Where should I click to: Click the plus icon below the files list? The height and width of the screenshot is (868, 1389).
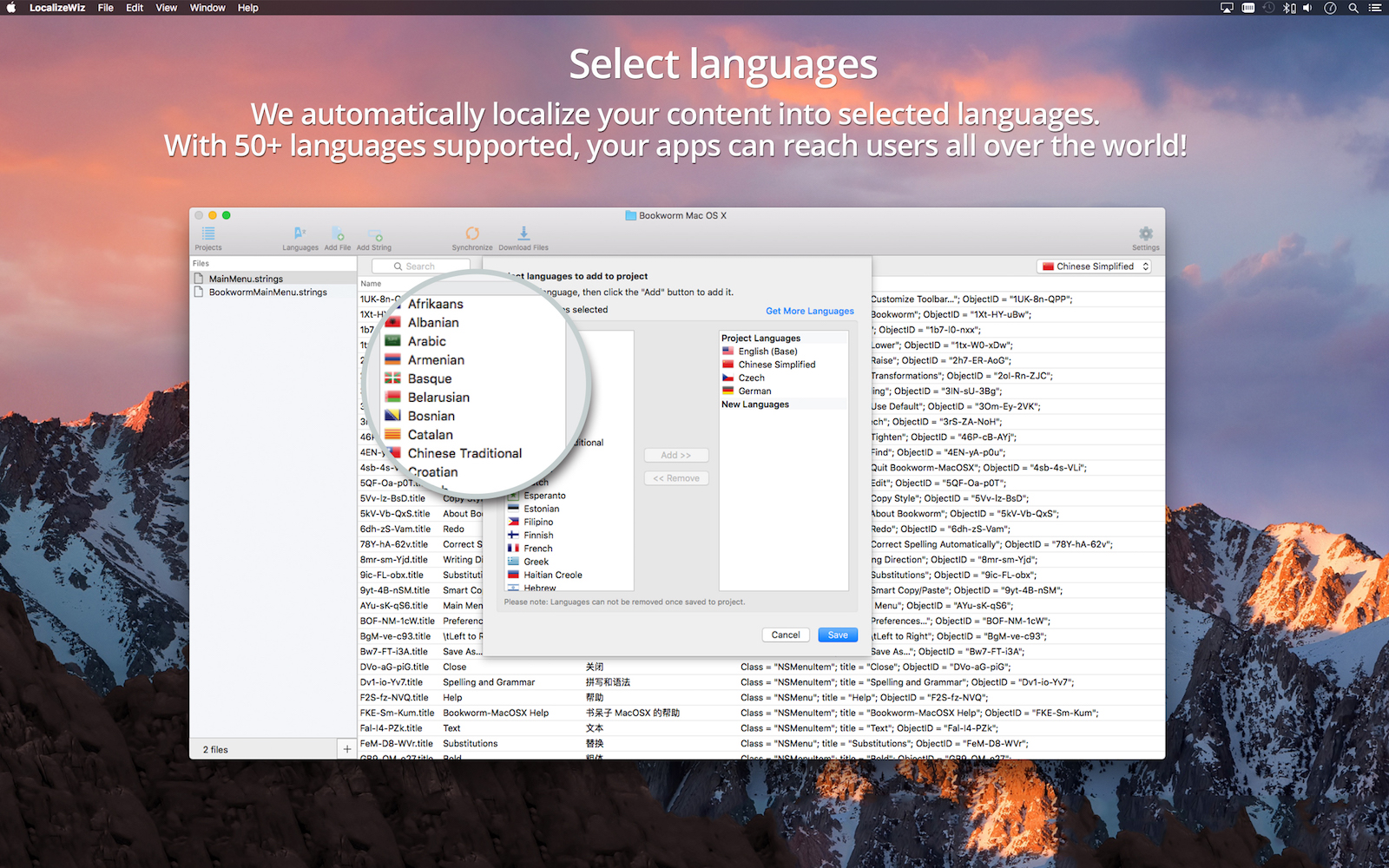(x=347, y=749)
